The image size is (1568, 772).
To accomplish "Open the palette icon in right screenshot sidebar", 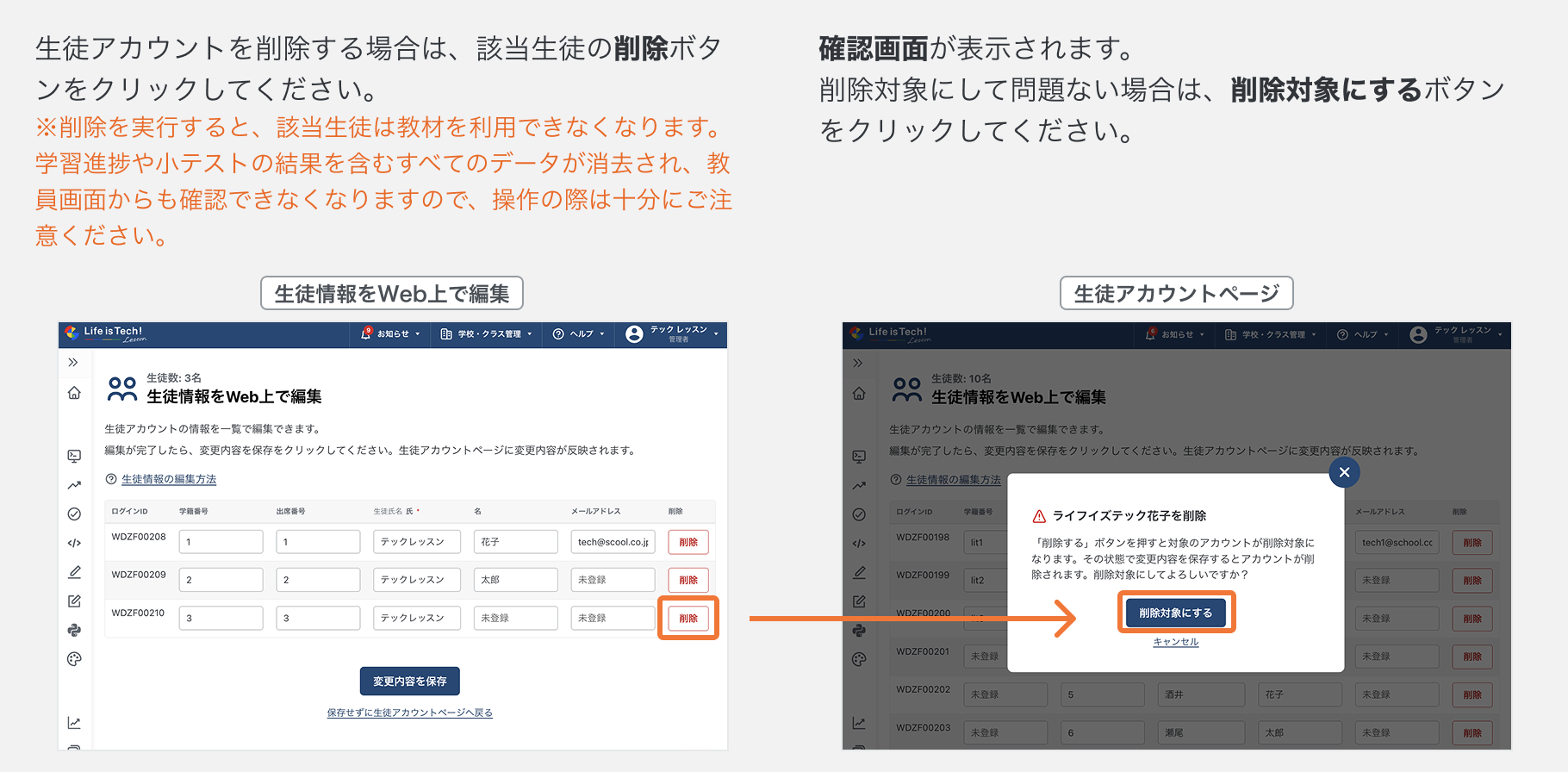I will point(859,659).
